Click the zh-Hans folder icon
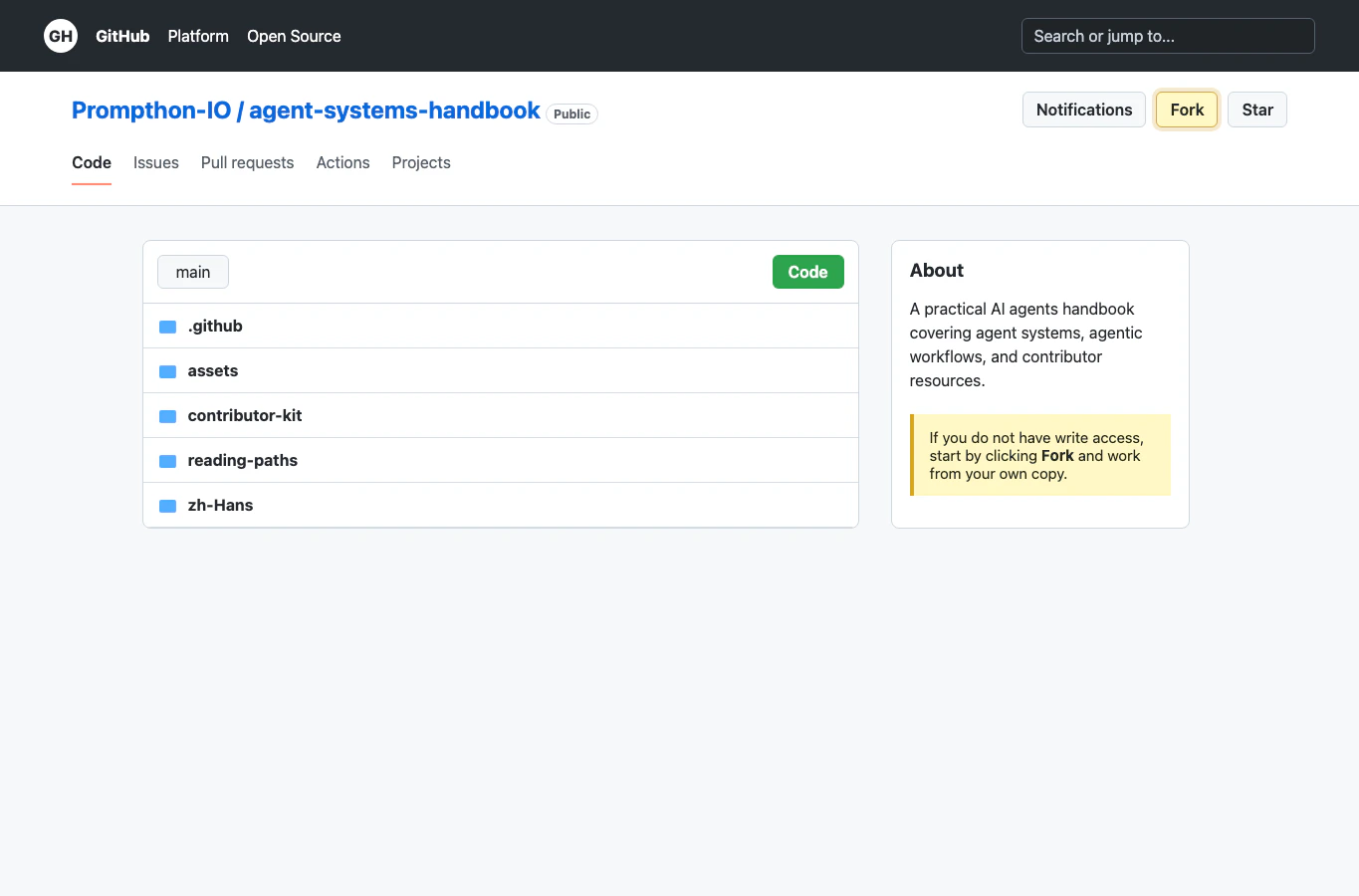The image size is (1359, 896). 168,506
